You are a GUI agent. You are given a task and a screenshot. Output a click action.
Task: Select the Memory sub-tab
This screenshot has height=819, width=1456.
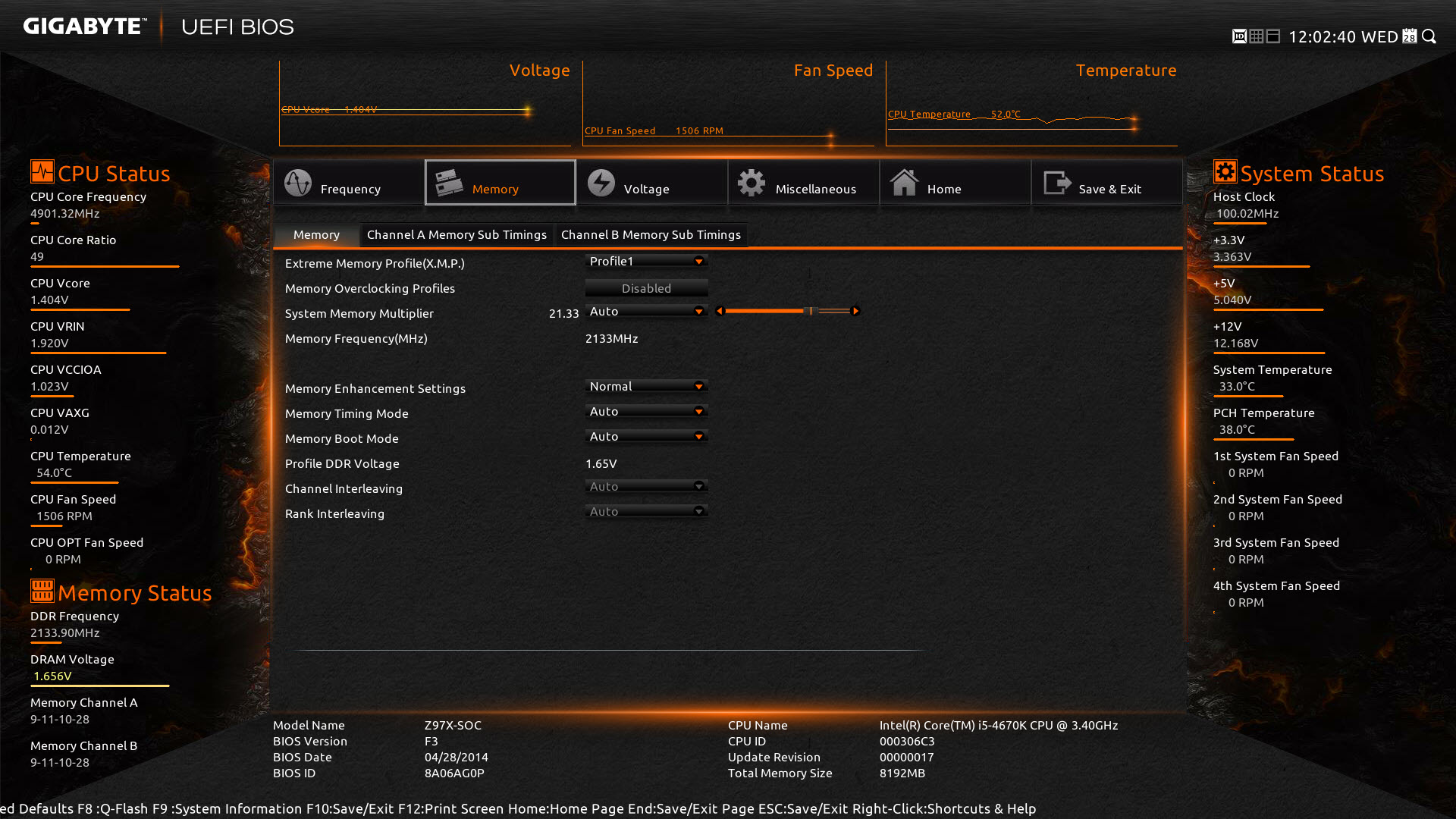316,235
